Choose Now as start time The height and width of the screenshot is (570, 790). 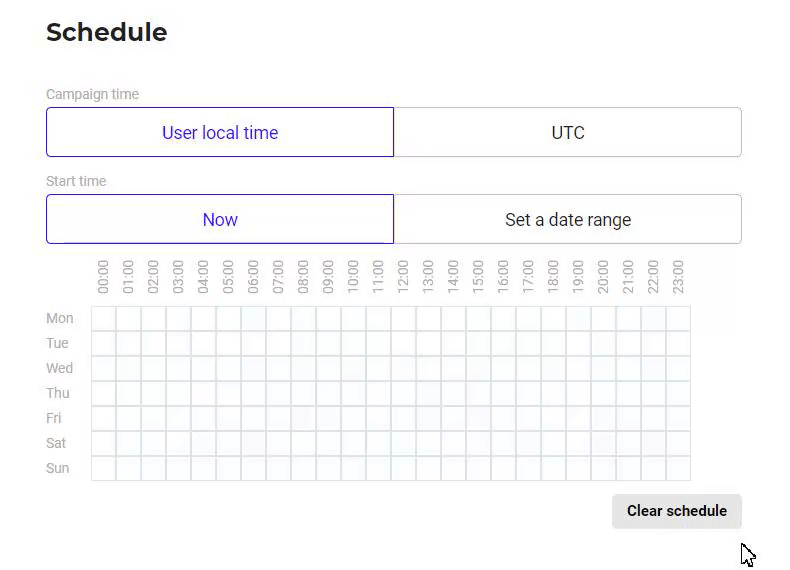tap(220, 219)
